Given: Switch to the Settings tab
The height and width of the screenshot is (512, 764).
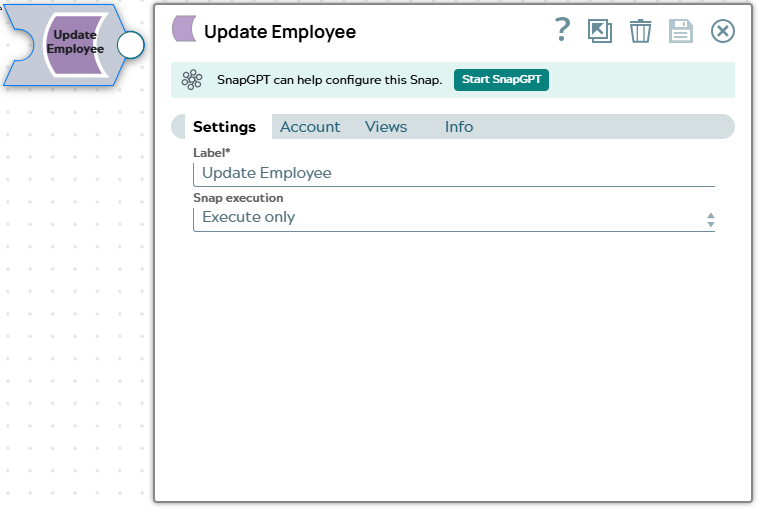Looking at the screenshot, I should (x=224, y=127).
